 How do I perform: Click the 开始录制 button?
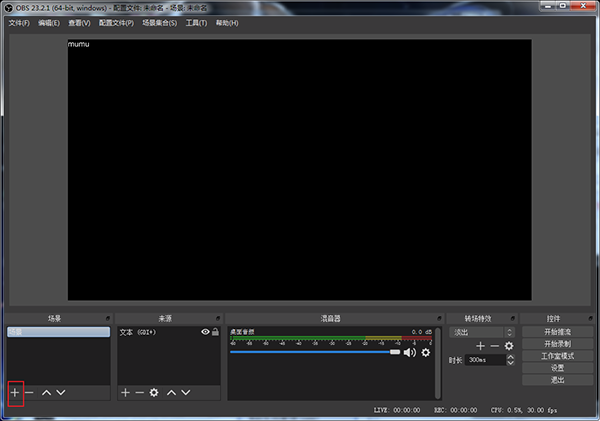[x=557, y=343]
